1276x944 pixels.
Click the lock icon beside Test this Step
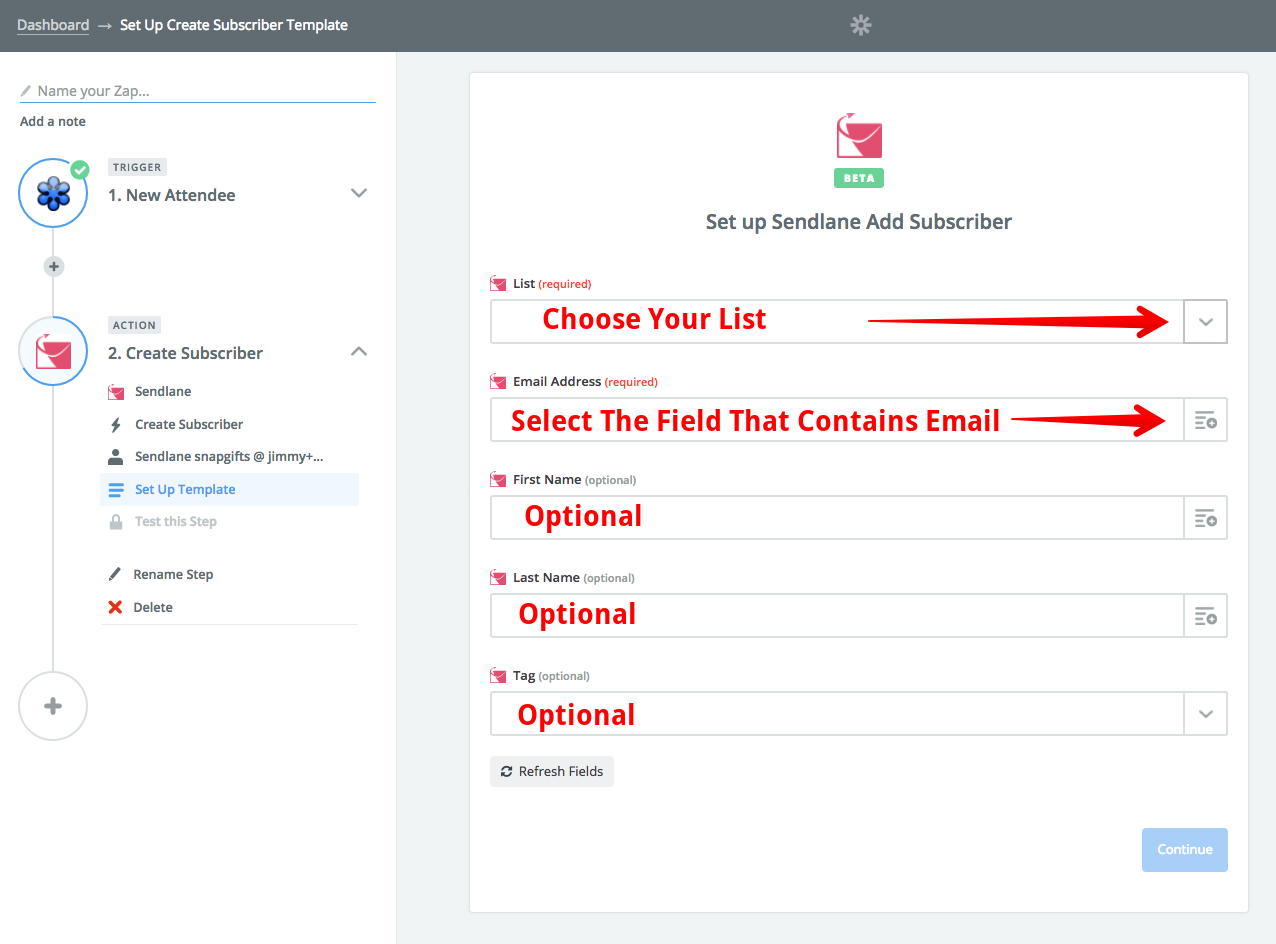click(116, 521)
